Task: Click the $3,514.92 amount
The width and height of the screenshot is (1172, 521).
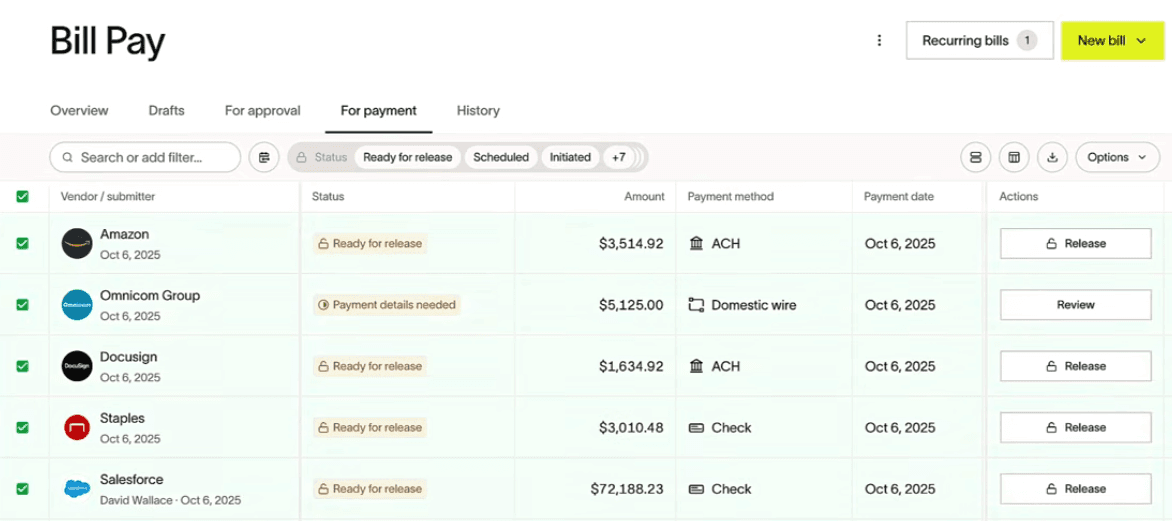Action: 631,244
